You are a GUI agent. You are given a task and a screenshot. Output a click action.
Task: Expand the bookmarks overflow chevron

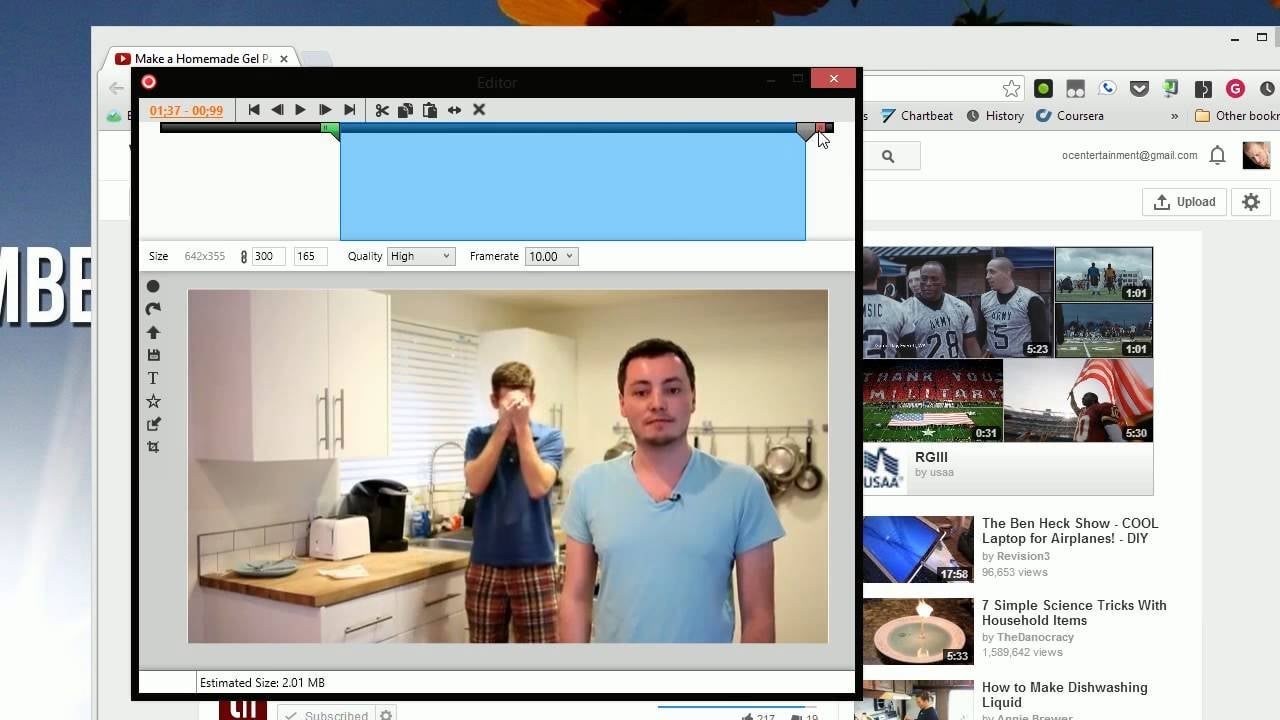[1174, 116]
